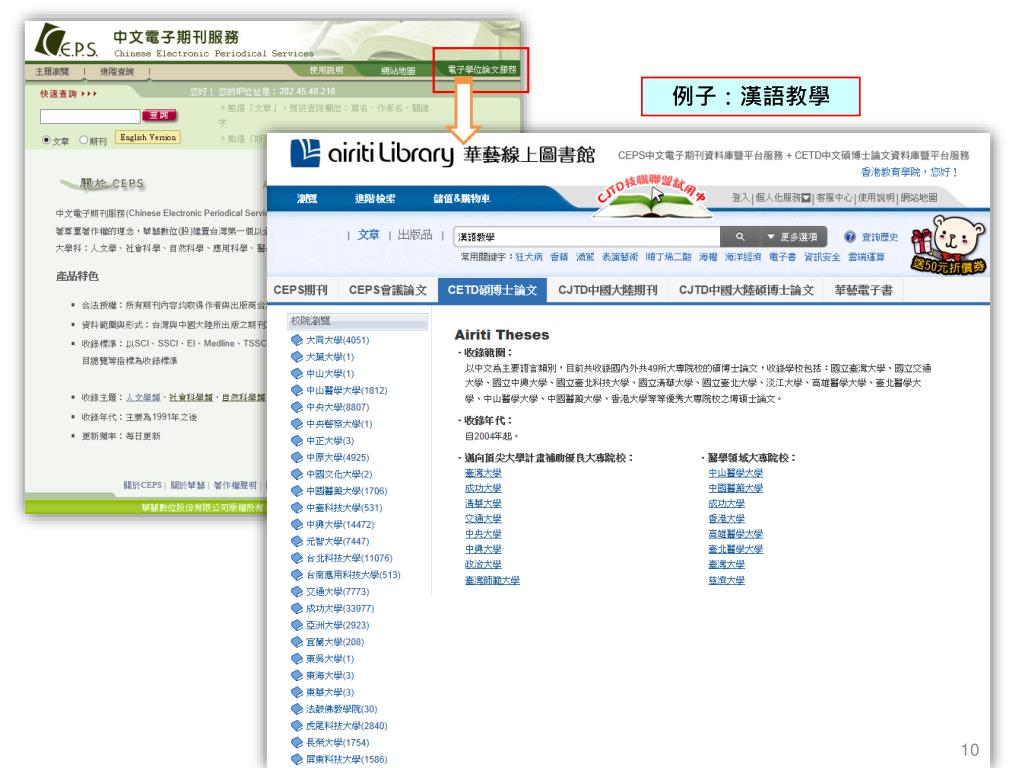Click the book icon beside 中央大學(8807)
1024x768 pixels.
[x=296, y=407]
